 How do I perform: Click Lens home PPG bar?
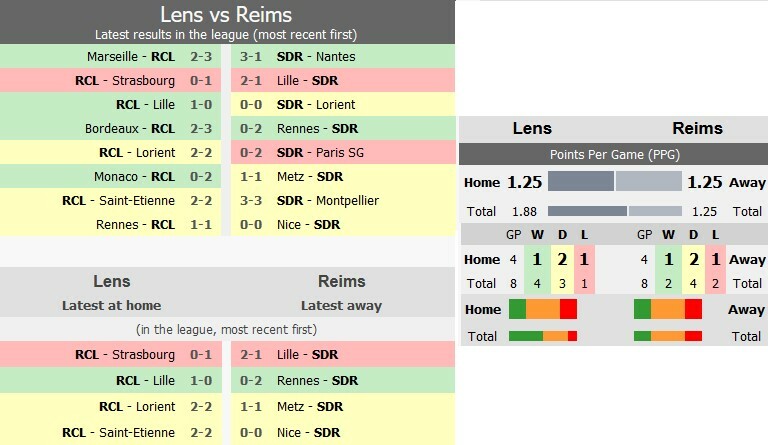[x=580, y=182]
